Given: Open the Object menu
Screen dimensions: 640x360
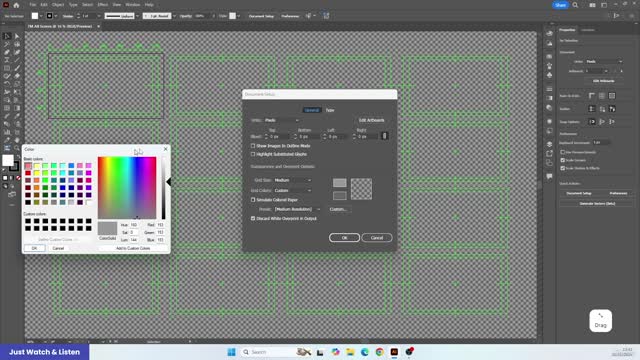Looking at the screenshot, I should (x=58, y=5).
